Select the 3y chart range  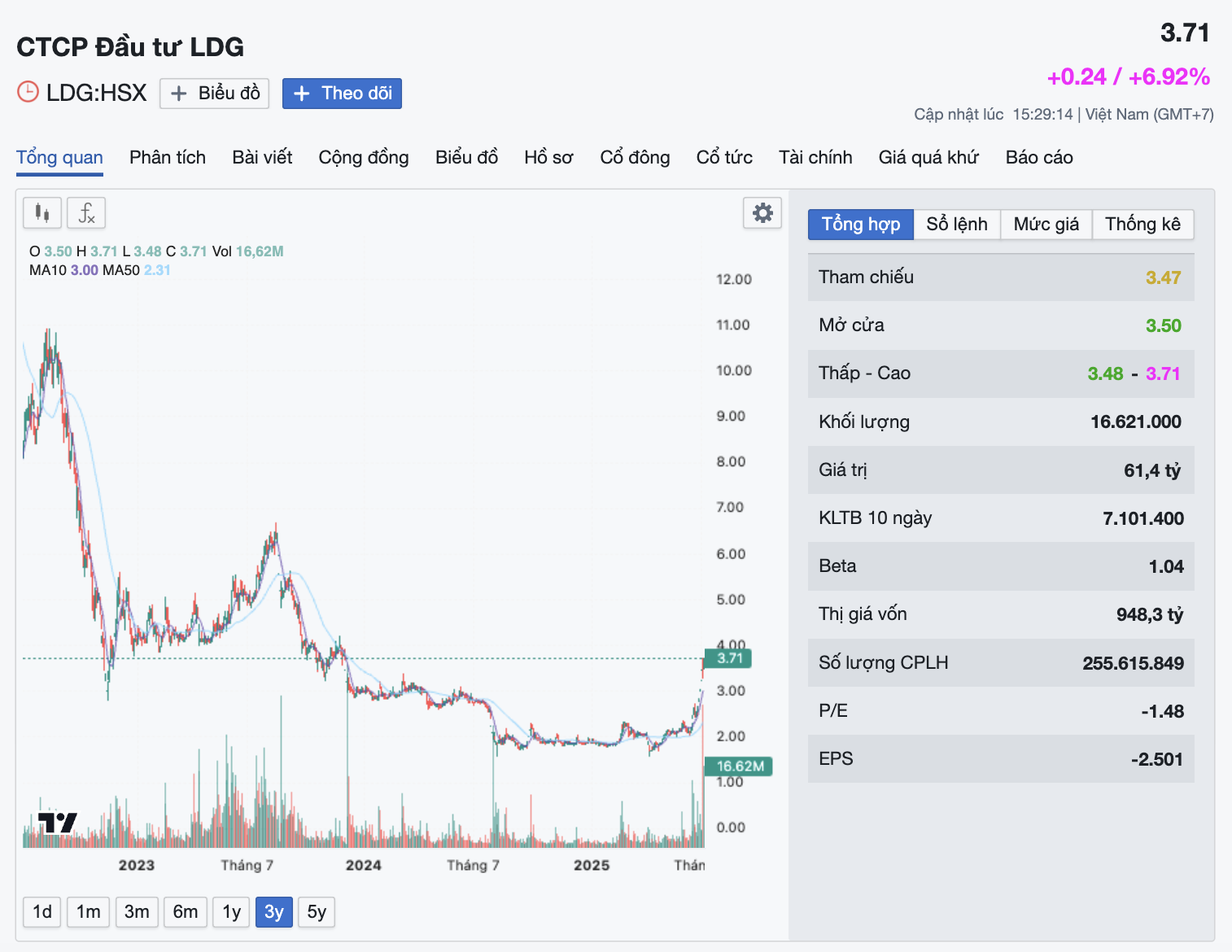pos(274,912)
